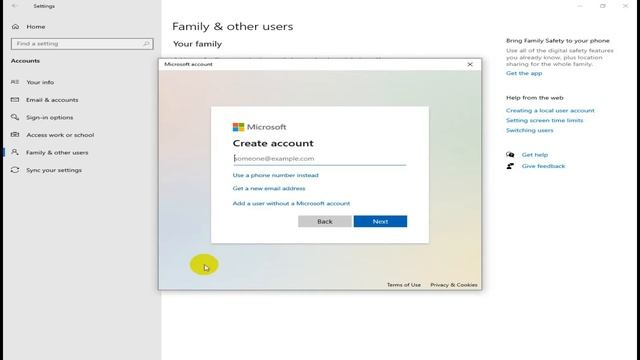The height and width of the screenshot is (360, 640).
Task: Click the Create account heading
Action: tap(273, 143)
